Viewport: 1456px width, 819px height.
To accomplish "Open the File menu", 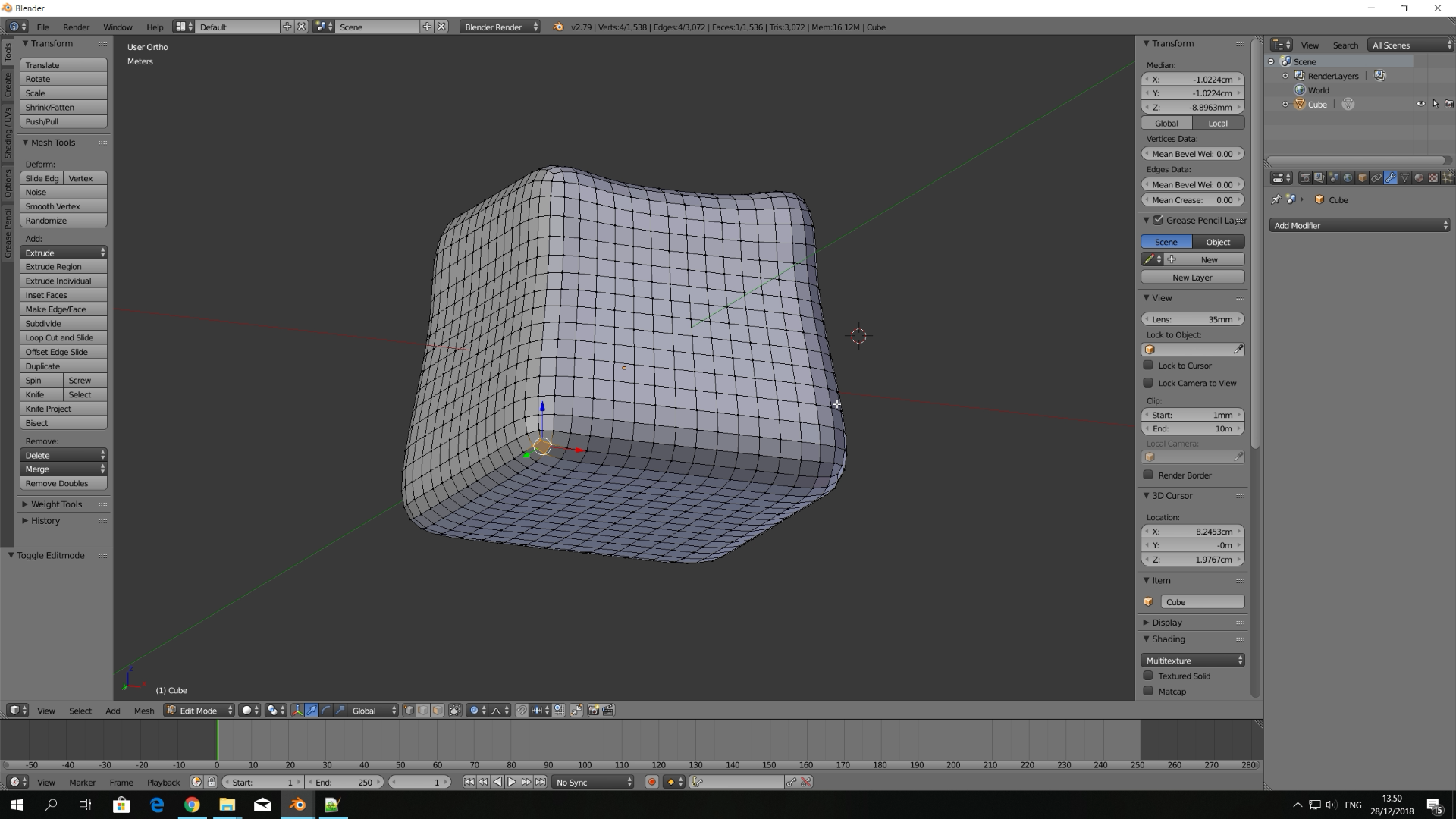I will (x=43, y=27).
